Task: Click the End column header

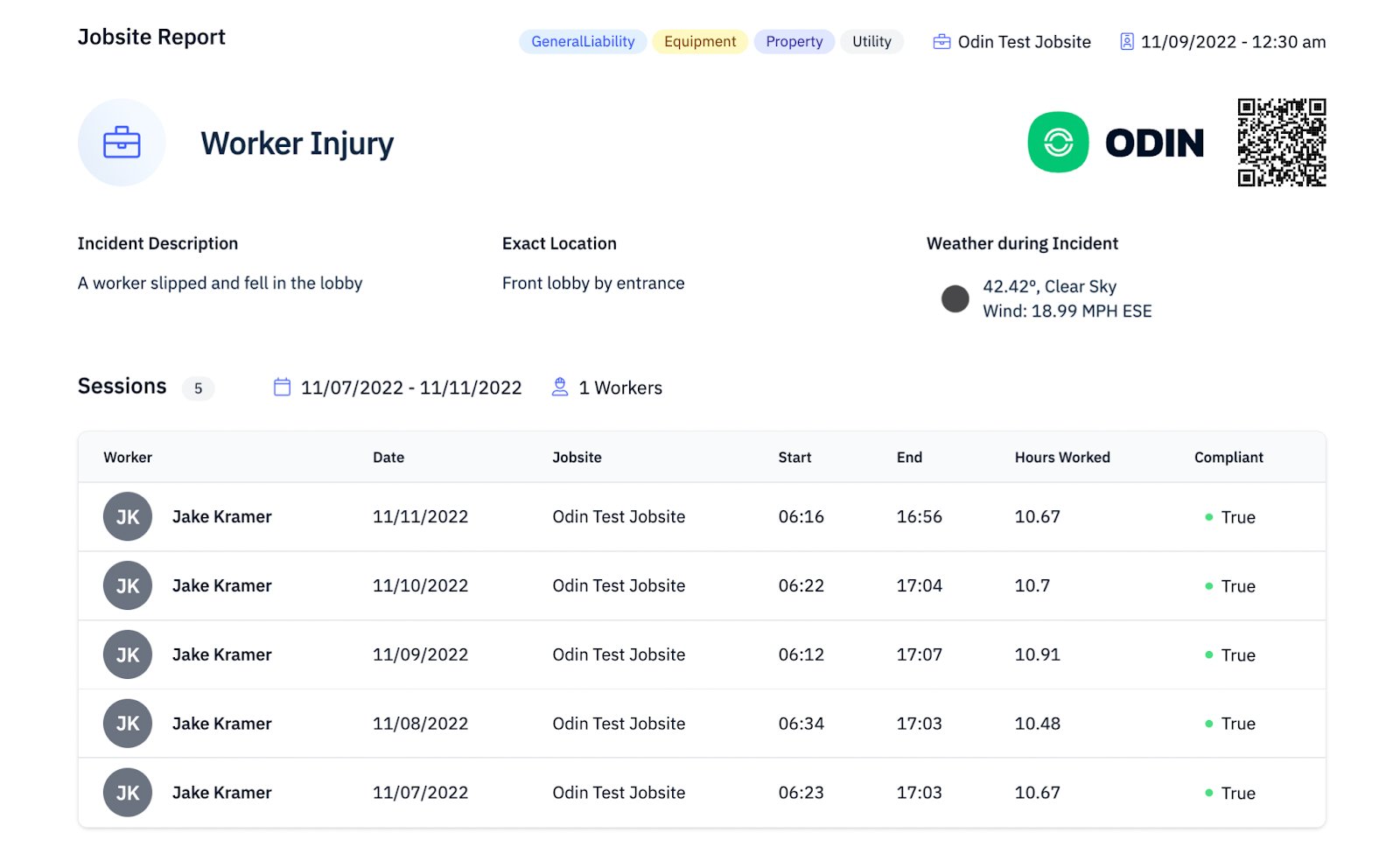Action: tap(909, 457)
